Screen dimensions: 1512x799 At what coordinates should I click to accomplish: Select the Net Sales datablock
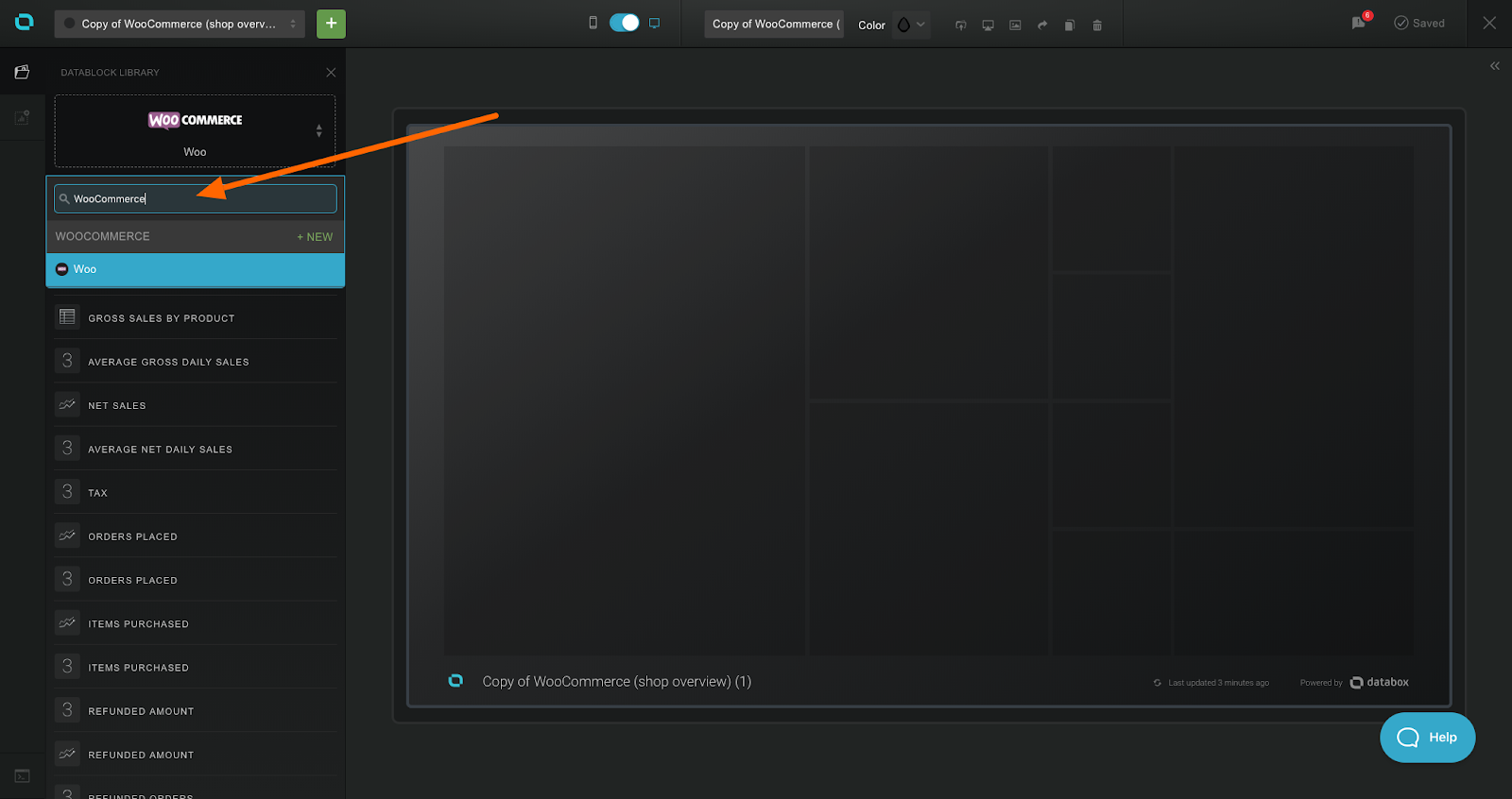coord(196,404)
